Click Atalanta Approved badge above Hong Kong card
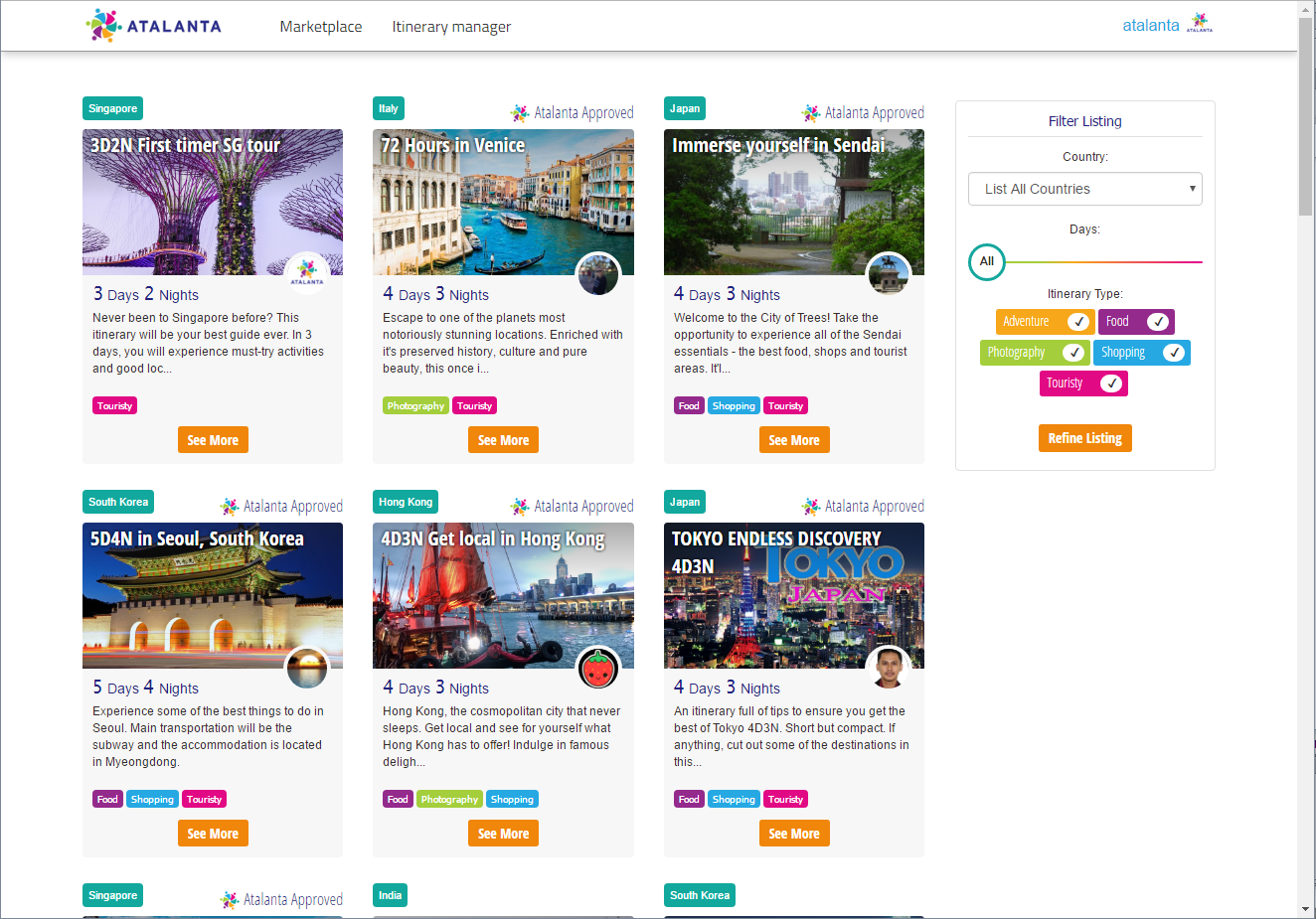The height and width of the screenshot is (919, 1316). pyautogui.click(x=573, y=506)
